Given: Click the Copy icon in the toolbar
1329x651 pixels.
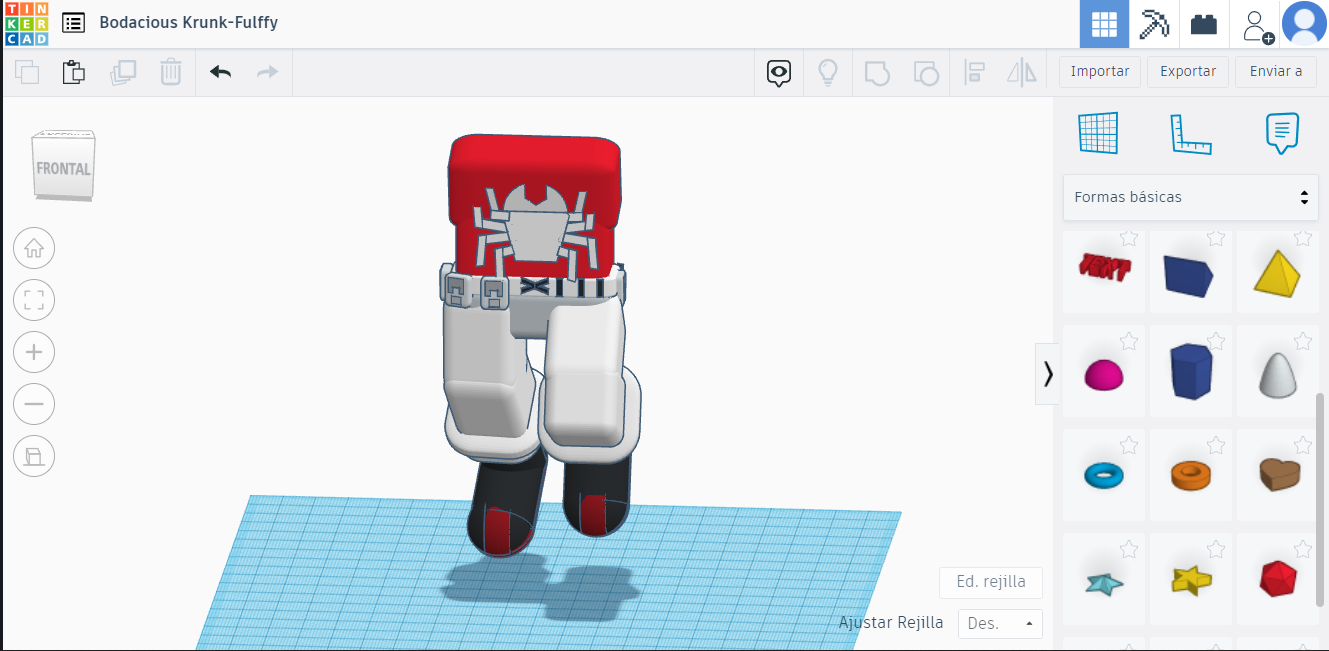Looking at the screenshot, I should point(27,72).
